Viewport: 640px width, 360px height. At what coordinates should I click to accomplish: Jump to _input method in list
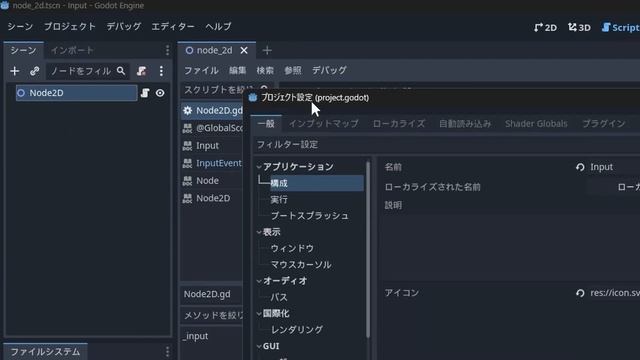pyautogui.click(x=196, y=336)
